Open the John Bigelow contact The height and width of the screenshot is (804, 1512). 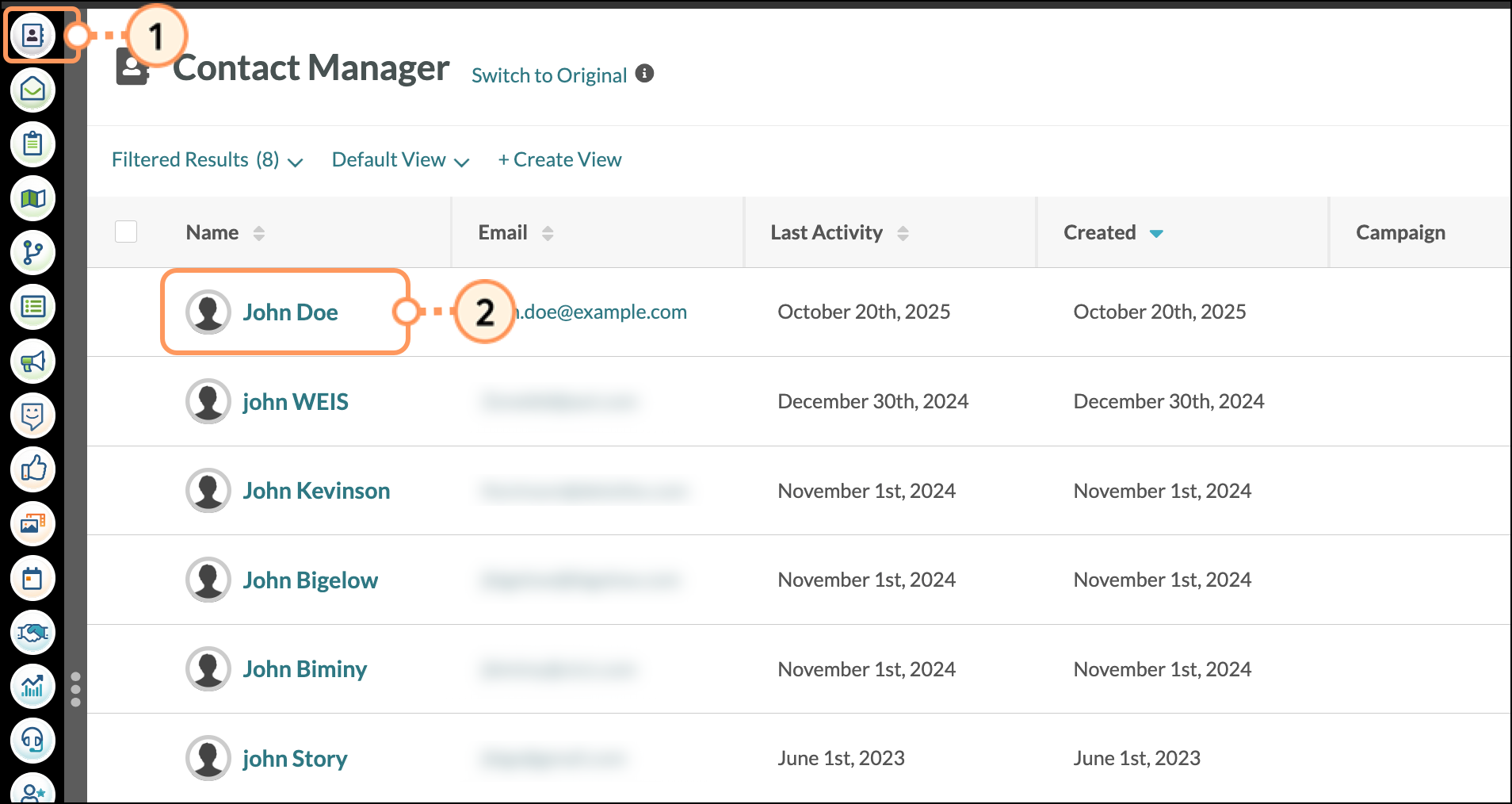(x=310, y=580)
